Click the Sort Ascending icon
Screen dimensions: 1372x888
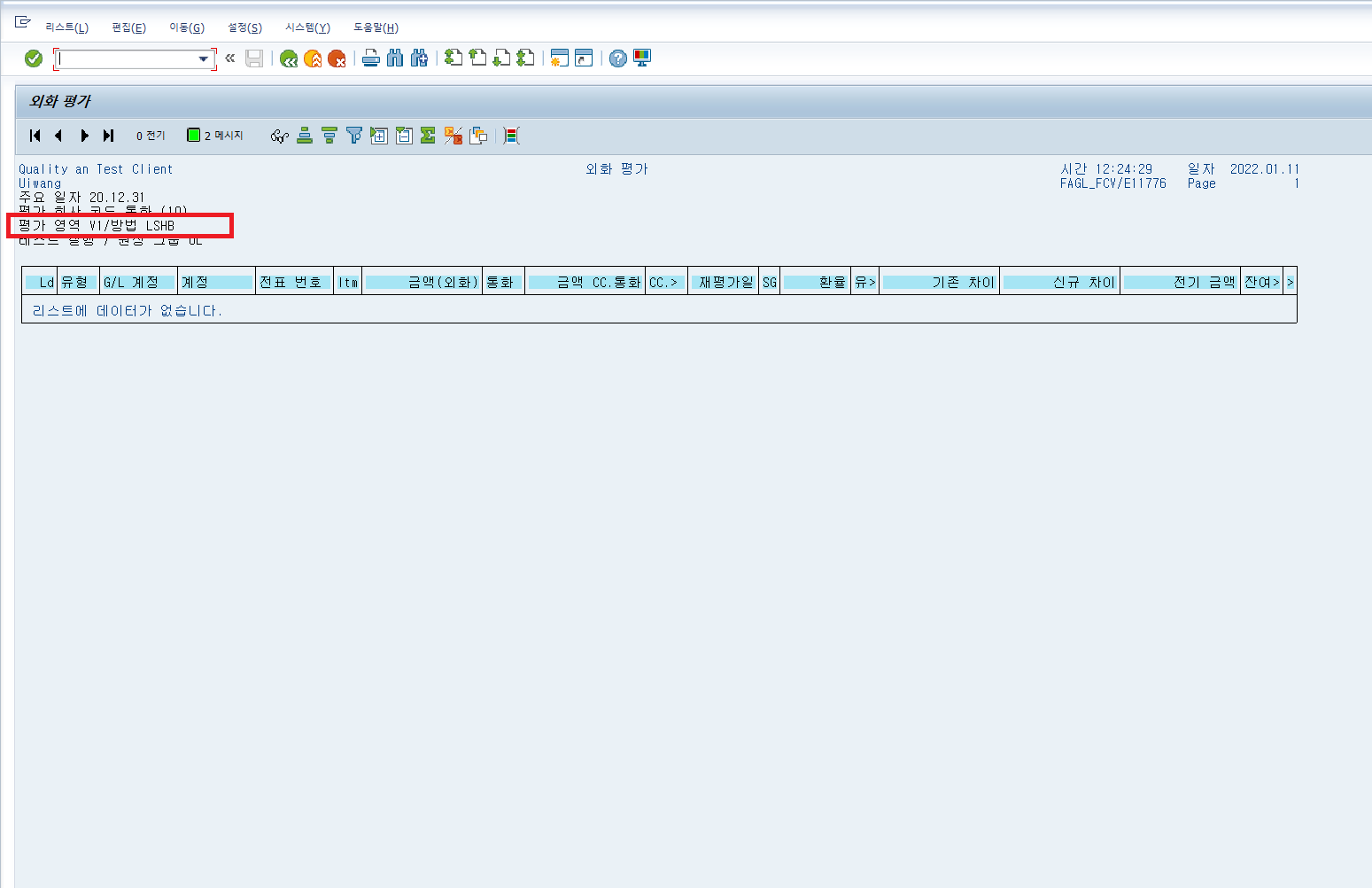(x=305, y=136)
